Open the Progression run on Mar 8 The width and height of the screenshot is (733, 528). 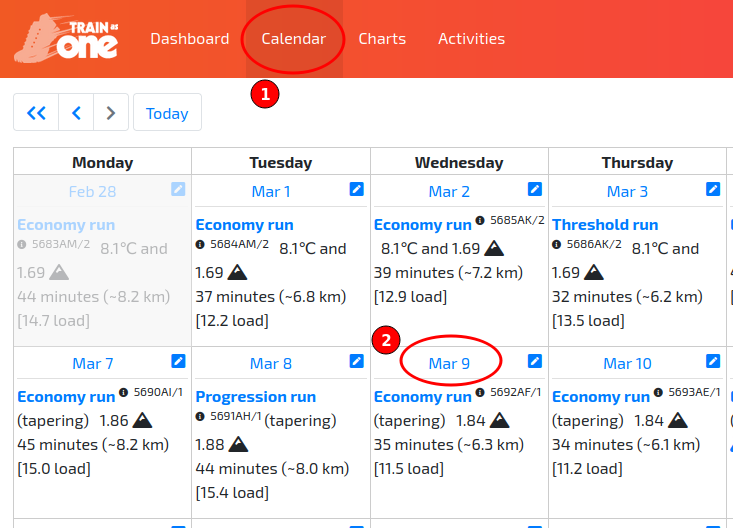pos(255,397)
